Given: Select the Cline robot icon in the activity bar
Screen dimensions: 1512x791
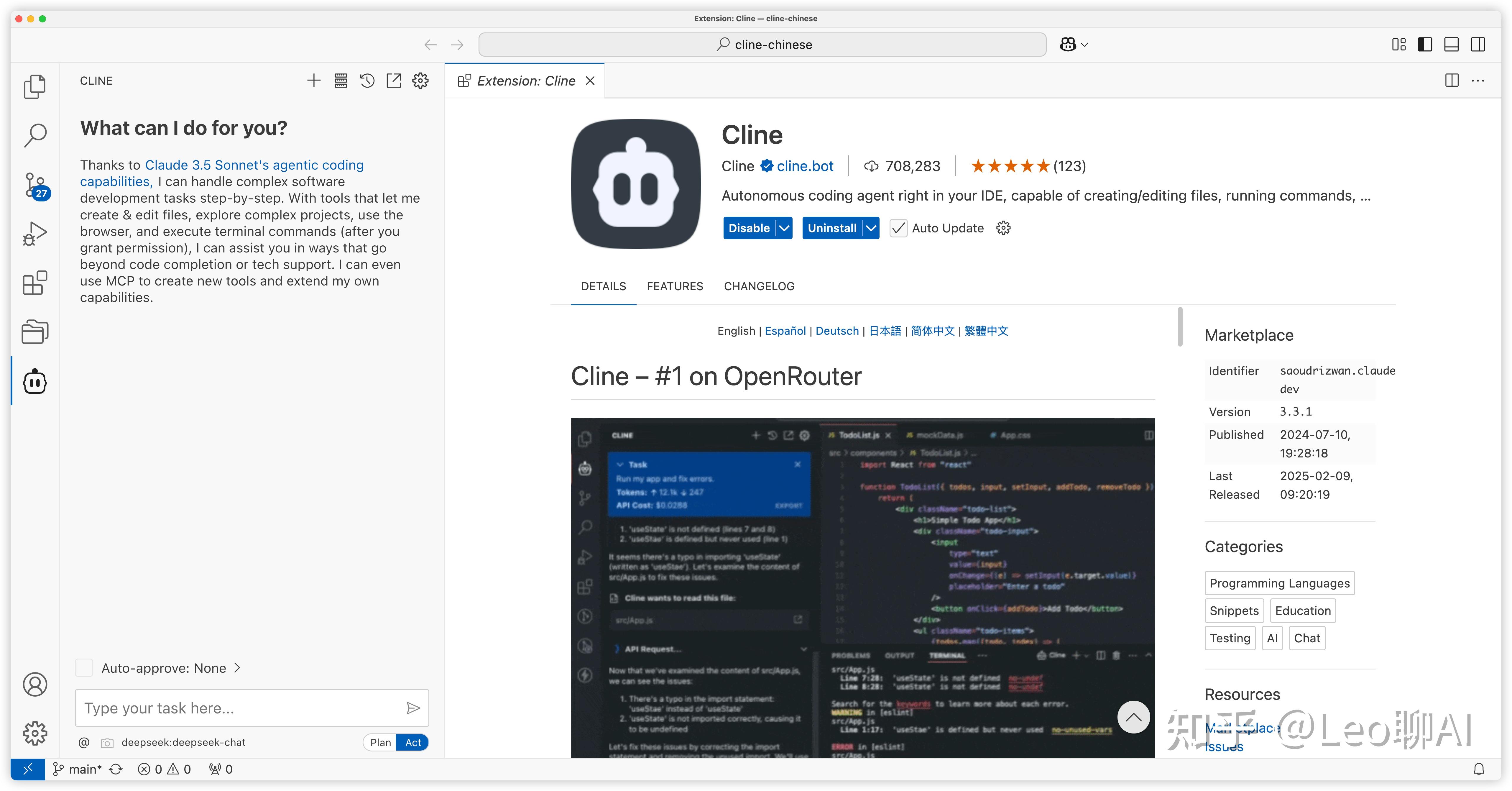Looking at the screenshot, I should [x=34, y=381].
